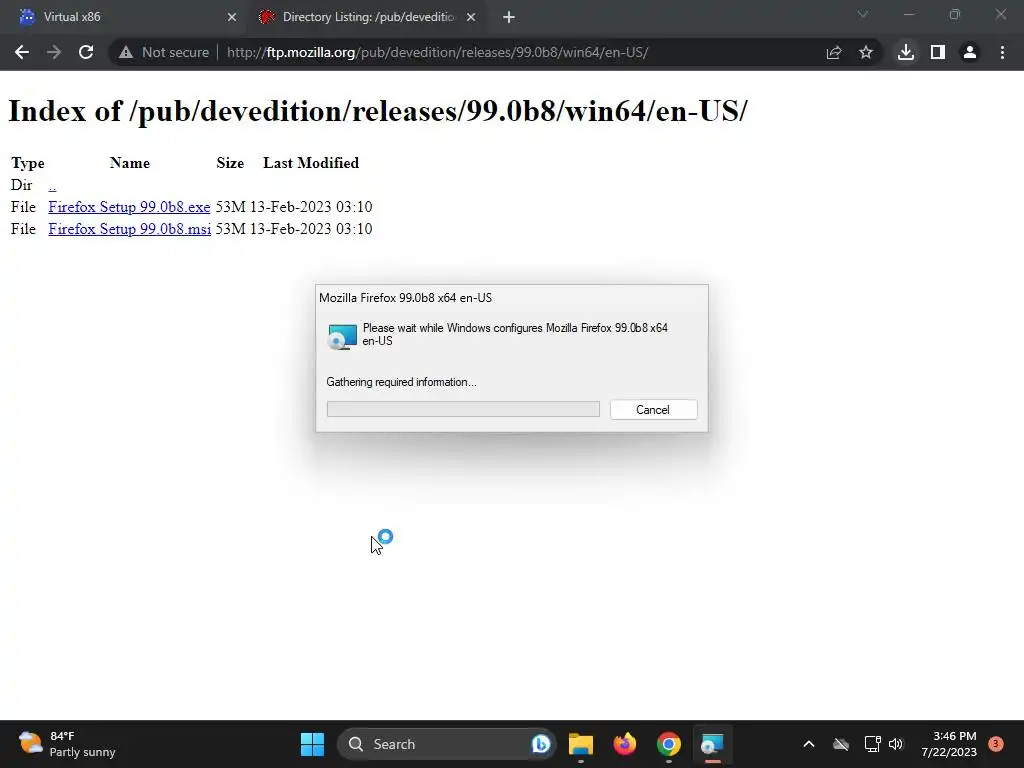Viewport: 1024px width, 768px height.
Task: Open File Explorer from taskbar
Action: coord(581,744)
